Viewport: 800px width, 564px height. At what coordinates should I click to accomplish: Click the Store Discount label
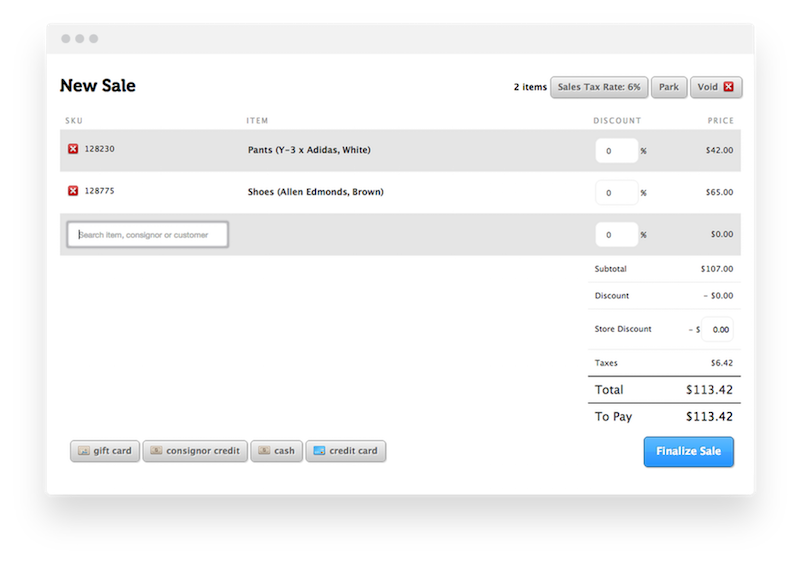[x=623, y=329]
